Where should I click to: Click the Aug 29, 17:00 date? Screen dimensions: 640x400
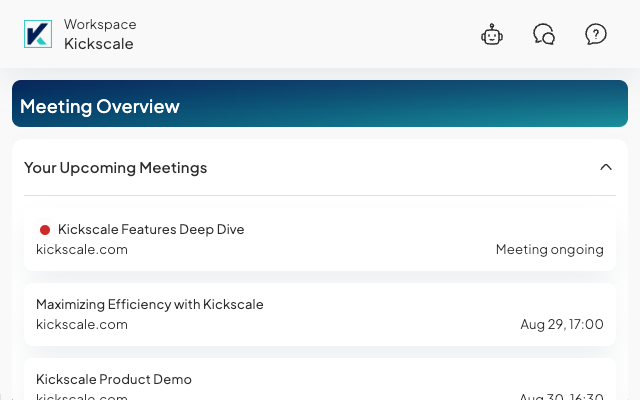(x=562, y=324)
